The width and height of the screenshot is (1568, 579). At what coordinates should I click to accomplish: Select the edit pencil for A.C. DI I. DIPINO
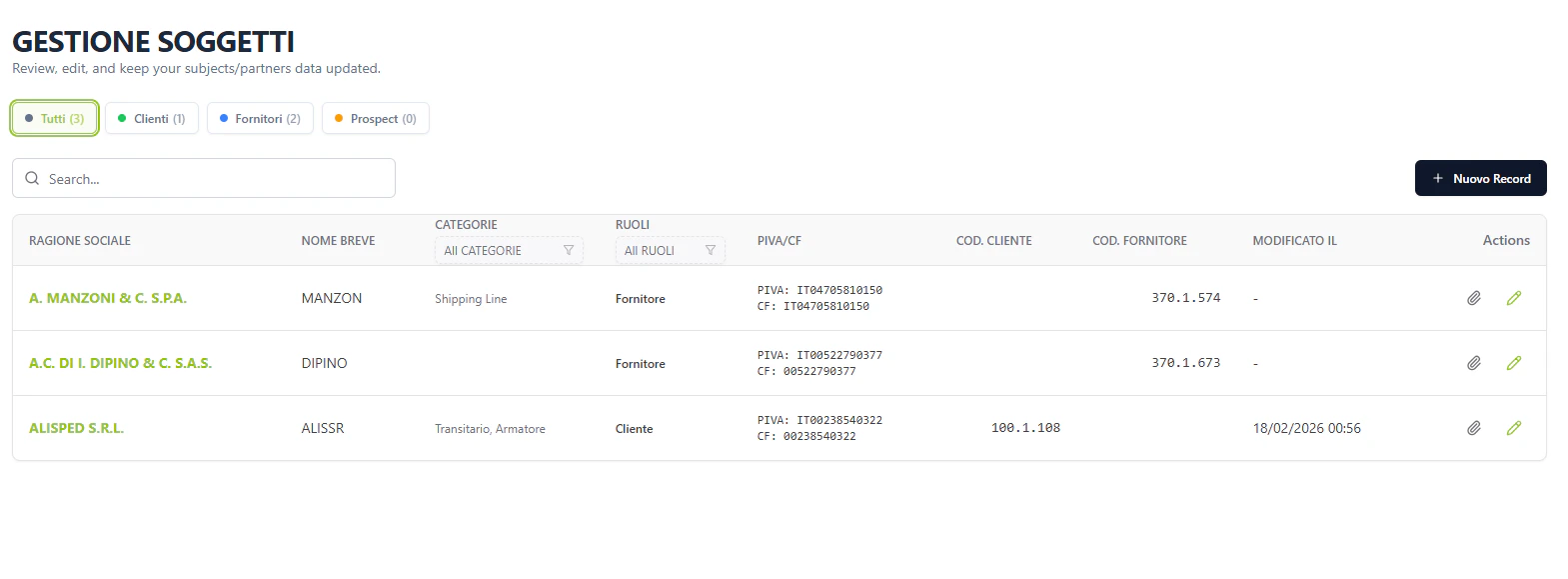coord(1514,362)
